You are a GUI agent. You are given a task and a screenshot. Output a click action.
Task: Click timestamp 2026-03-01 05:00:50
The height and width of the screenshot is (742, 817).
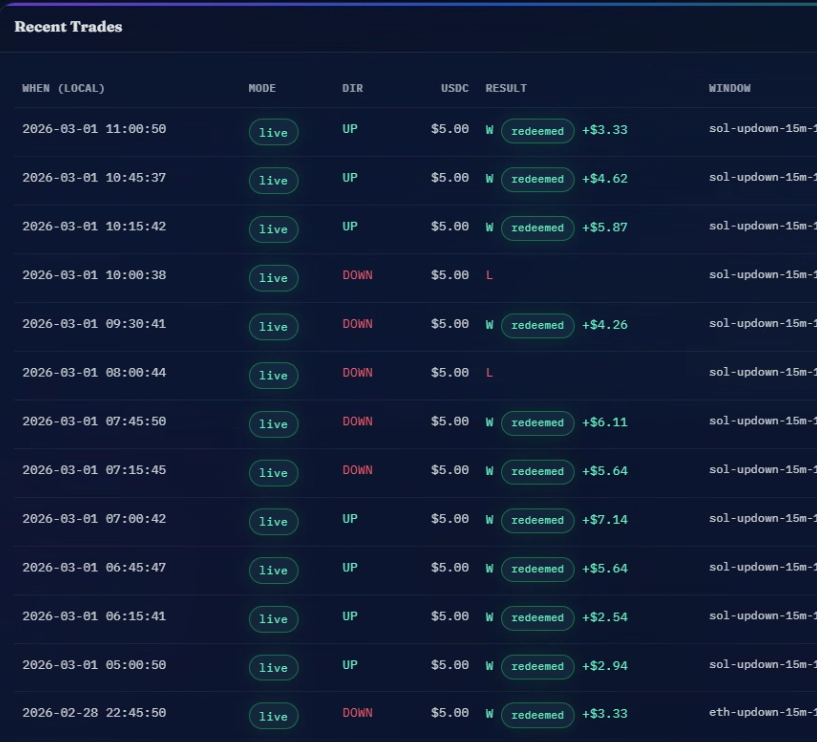click(x=94, y=665)
